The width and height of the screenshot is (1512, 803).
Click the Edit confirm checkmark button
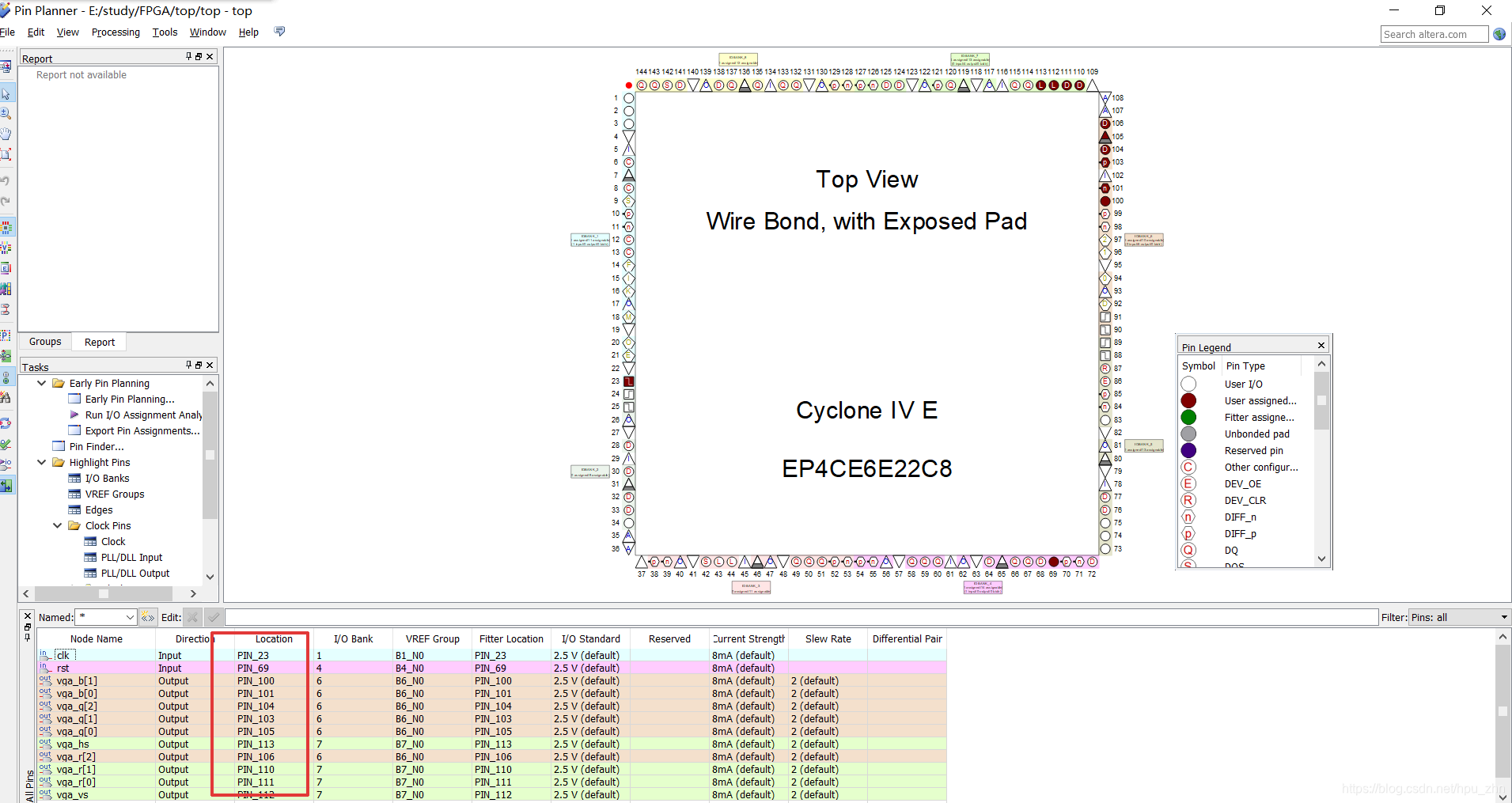pyautogui.click(x=214, y=617)
